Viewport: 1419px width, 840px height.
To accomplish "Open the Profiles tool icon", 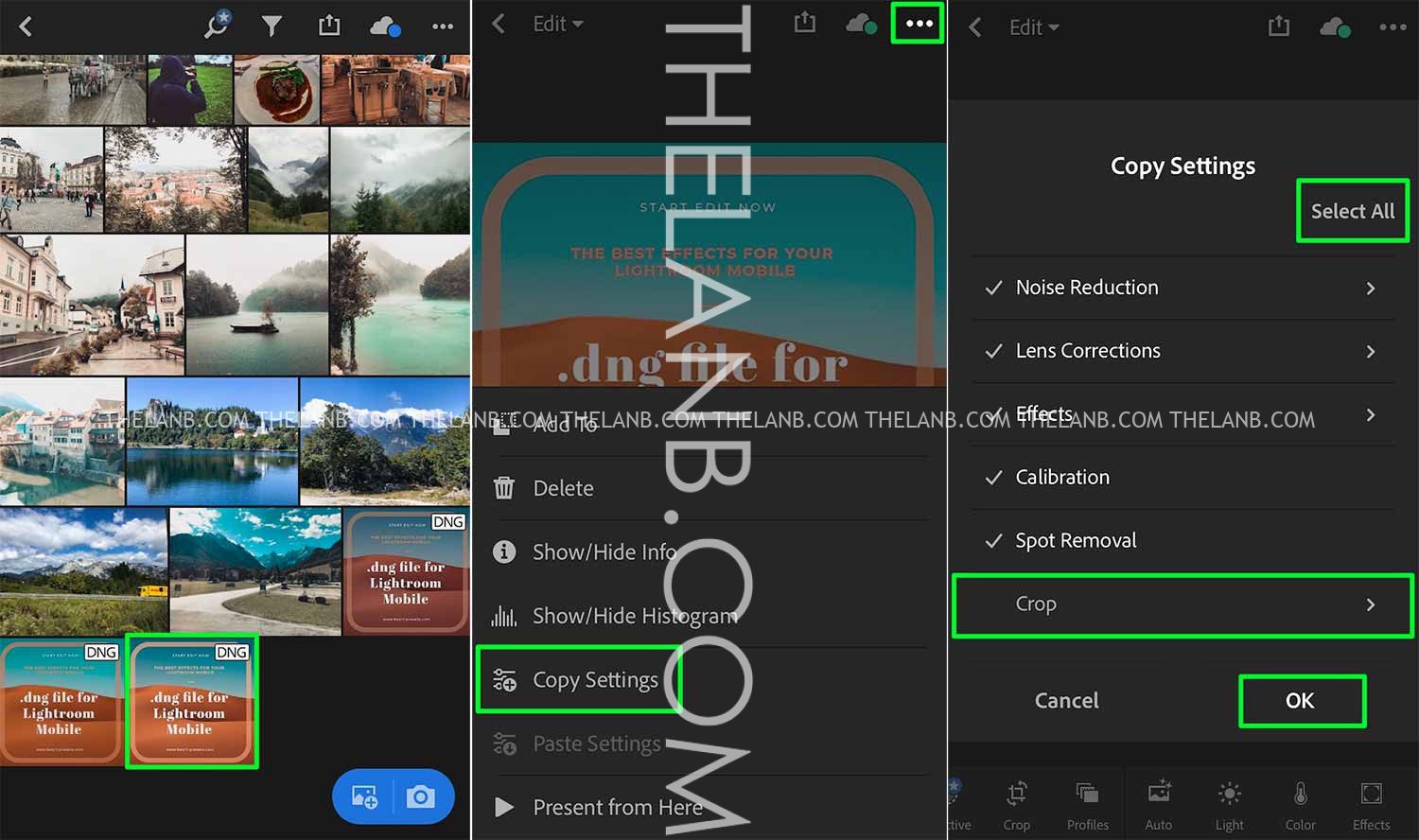I will [1087, 804].
